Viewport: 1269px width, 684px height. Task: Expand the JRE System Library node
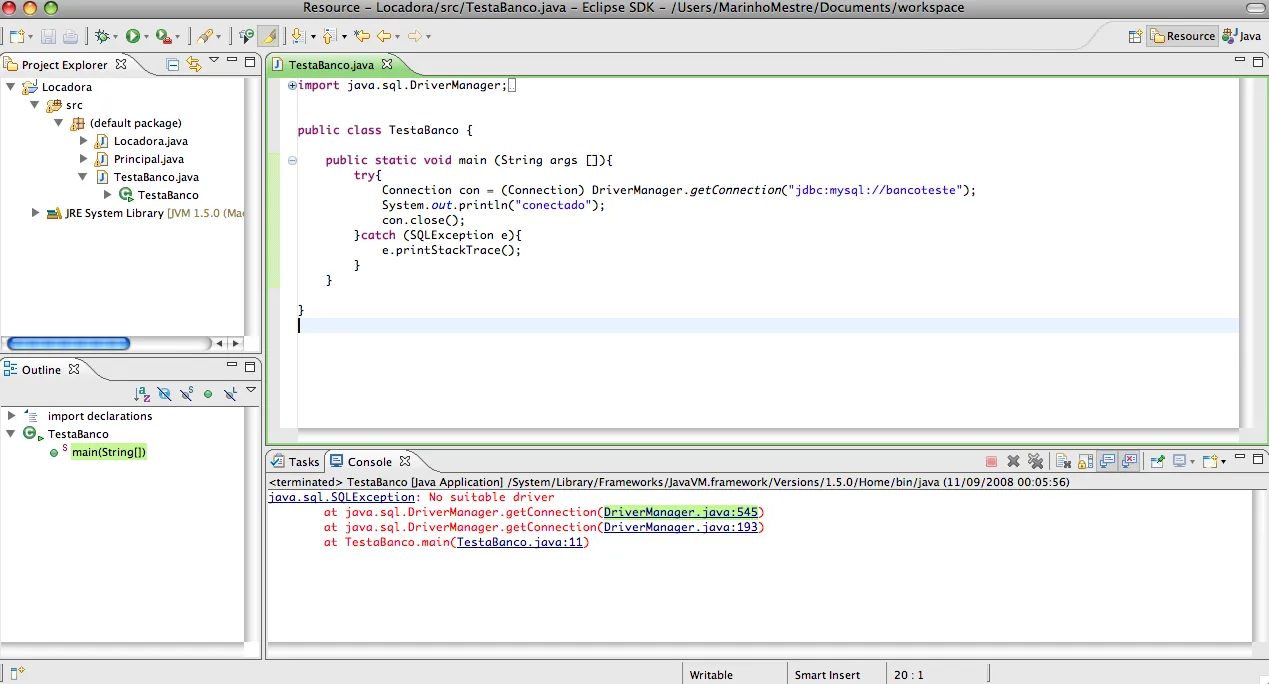point(36,213)
